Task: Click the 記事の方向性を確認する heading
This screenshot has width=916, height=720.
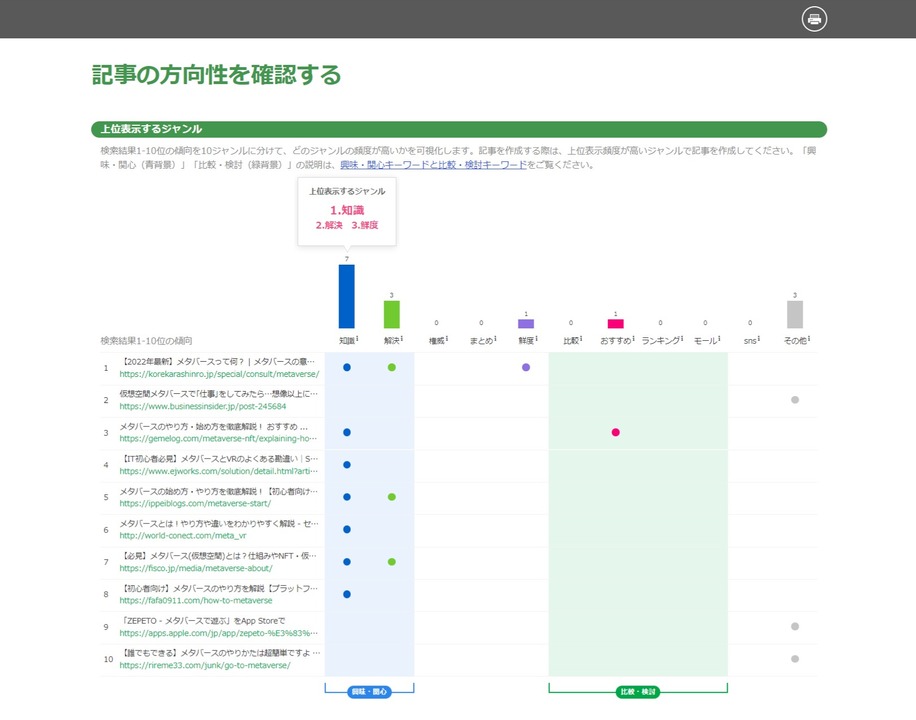Action: [217, 75]
